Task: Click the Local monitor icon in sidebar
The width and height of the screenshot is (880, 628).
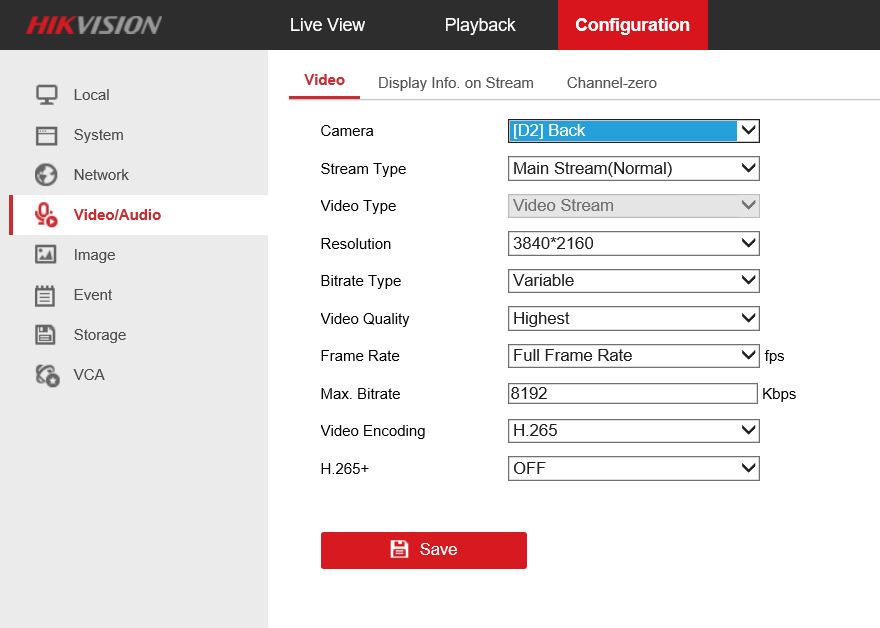Action: pos(46,95)
